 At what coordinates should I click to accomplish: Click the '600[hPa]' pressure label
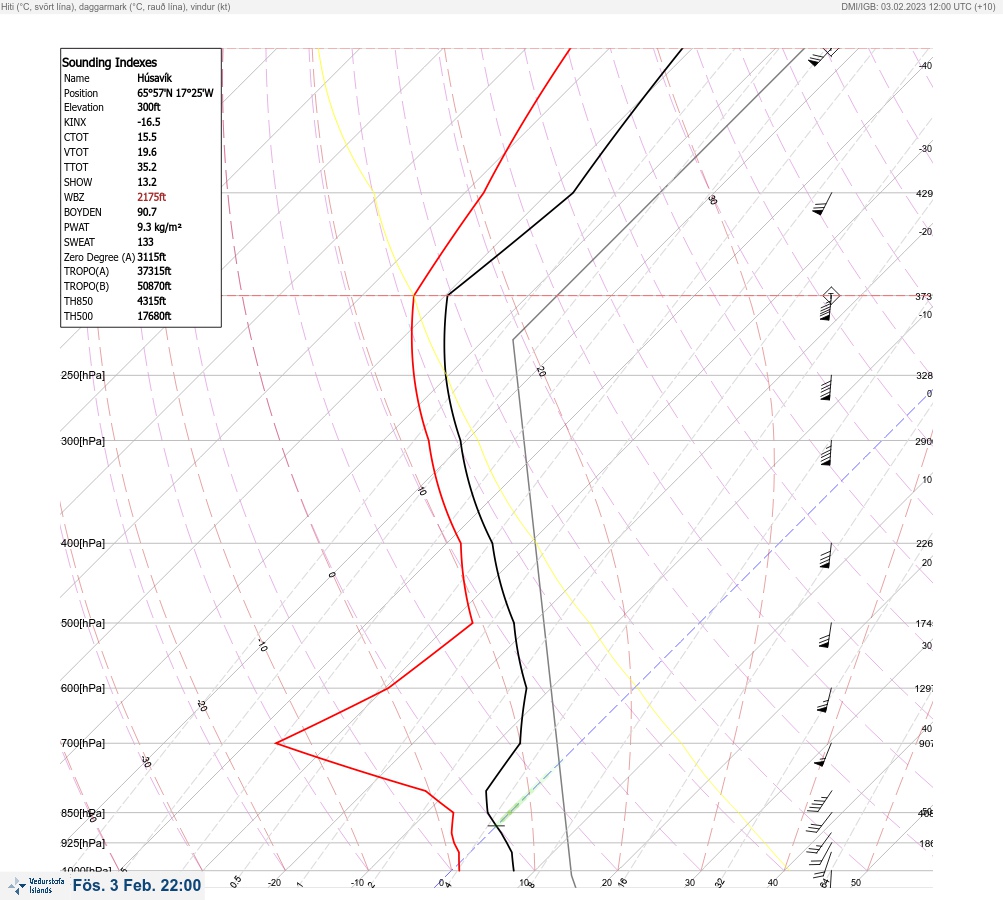(83, 688)
